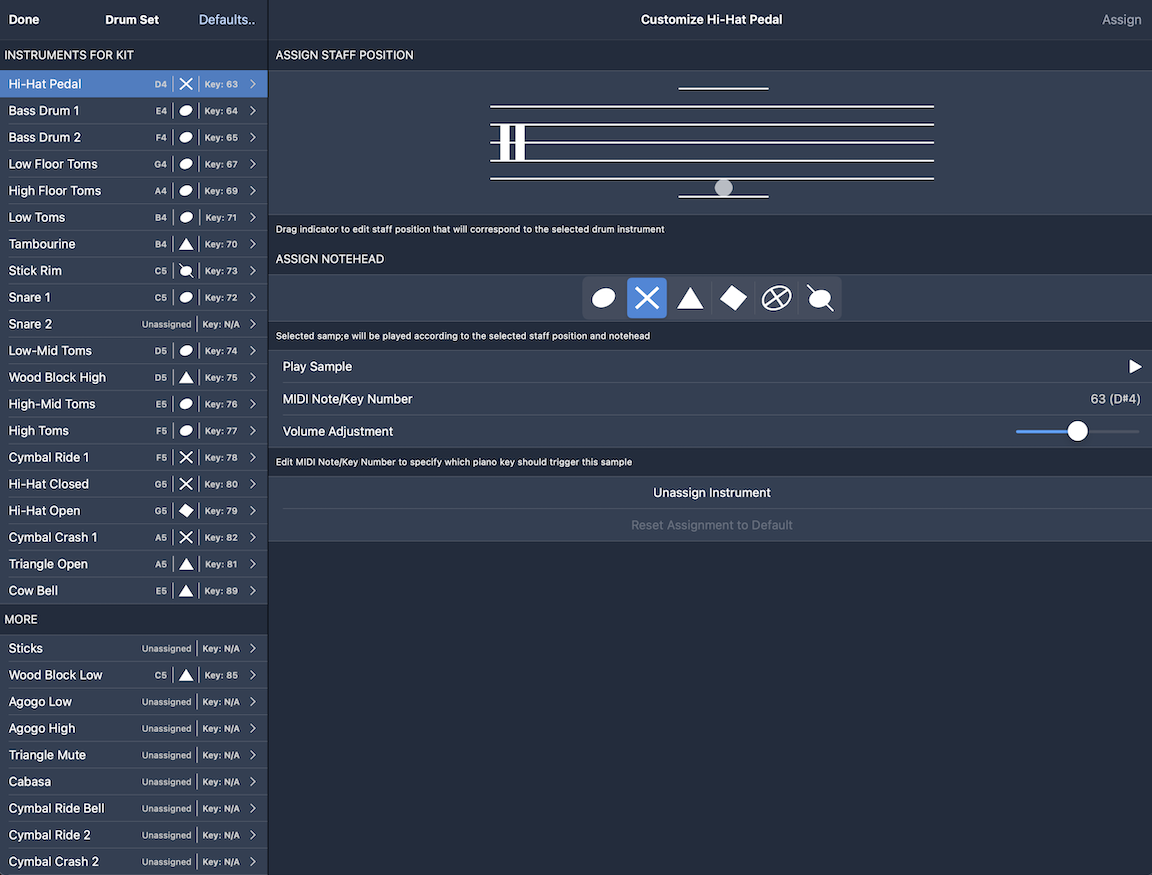Click Play Sample row label
The height and width of the screenshot is (875, 1152).
[317, 367]
